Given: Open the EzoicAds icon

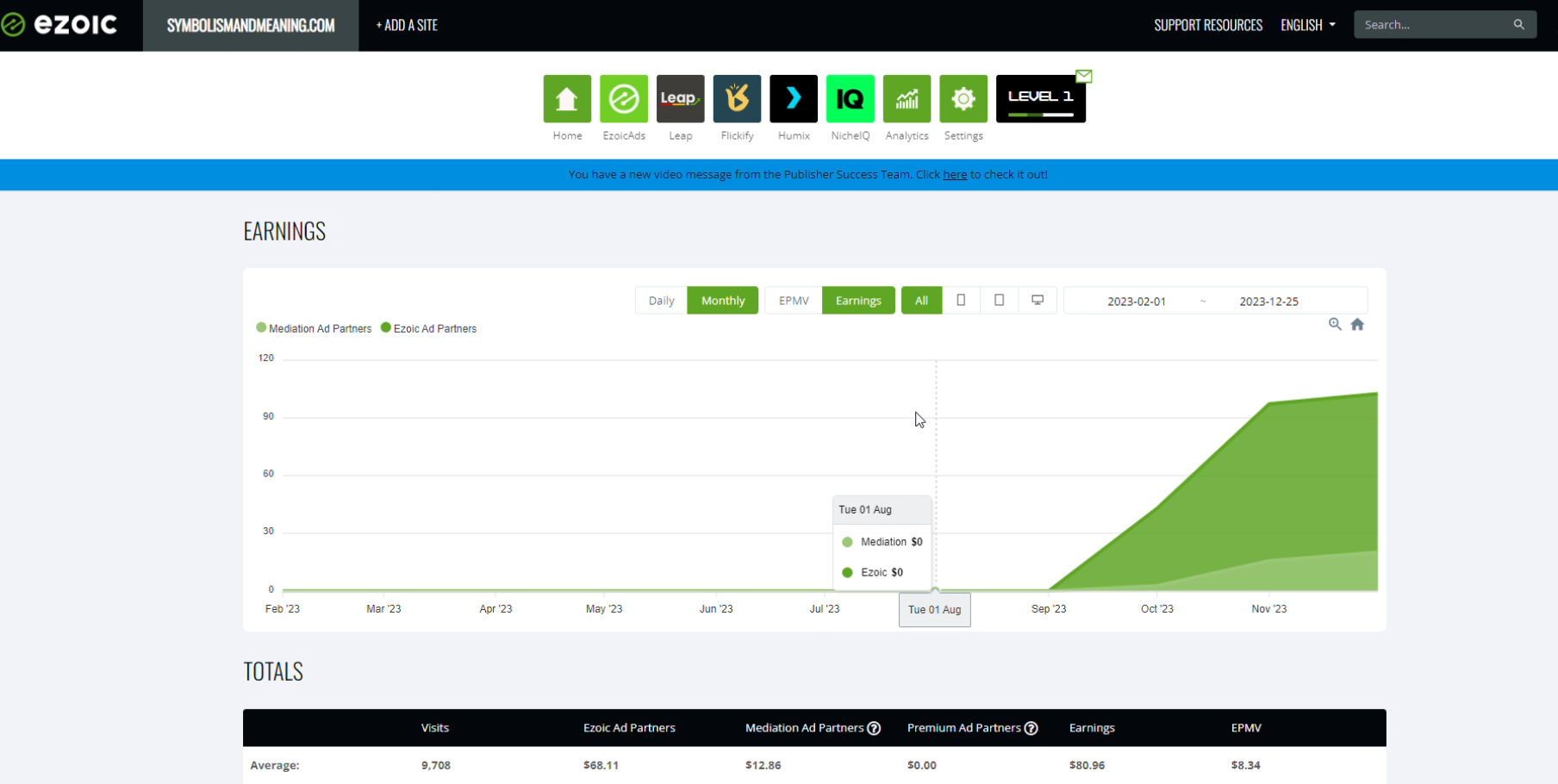Looking at the screenshot, I should pyautogui.click(x=624, y=99).
